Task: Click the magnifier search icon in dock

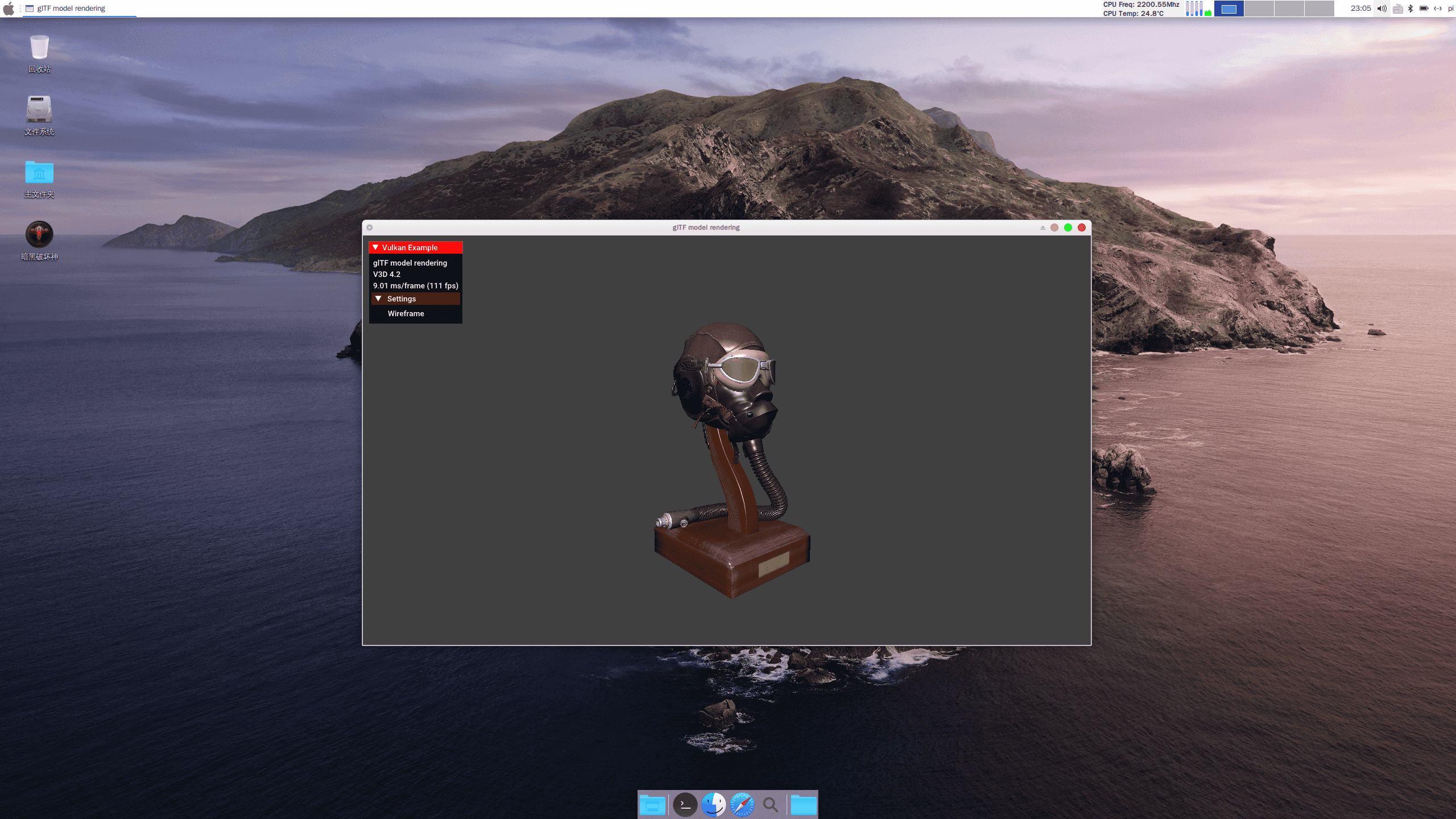Action: point(771,805)
